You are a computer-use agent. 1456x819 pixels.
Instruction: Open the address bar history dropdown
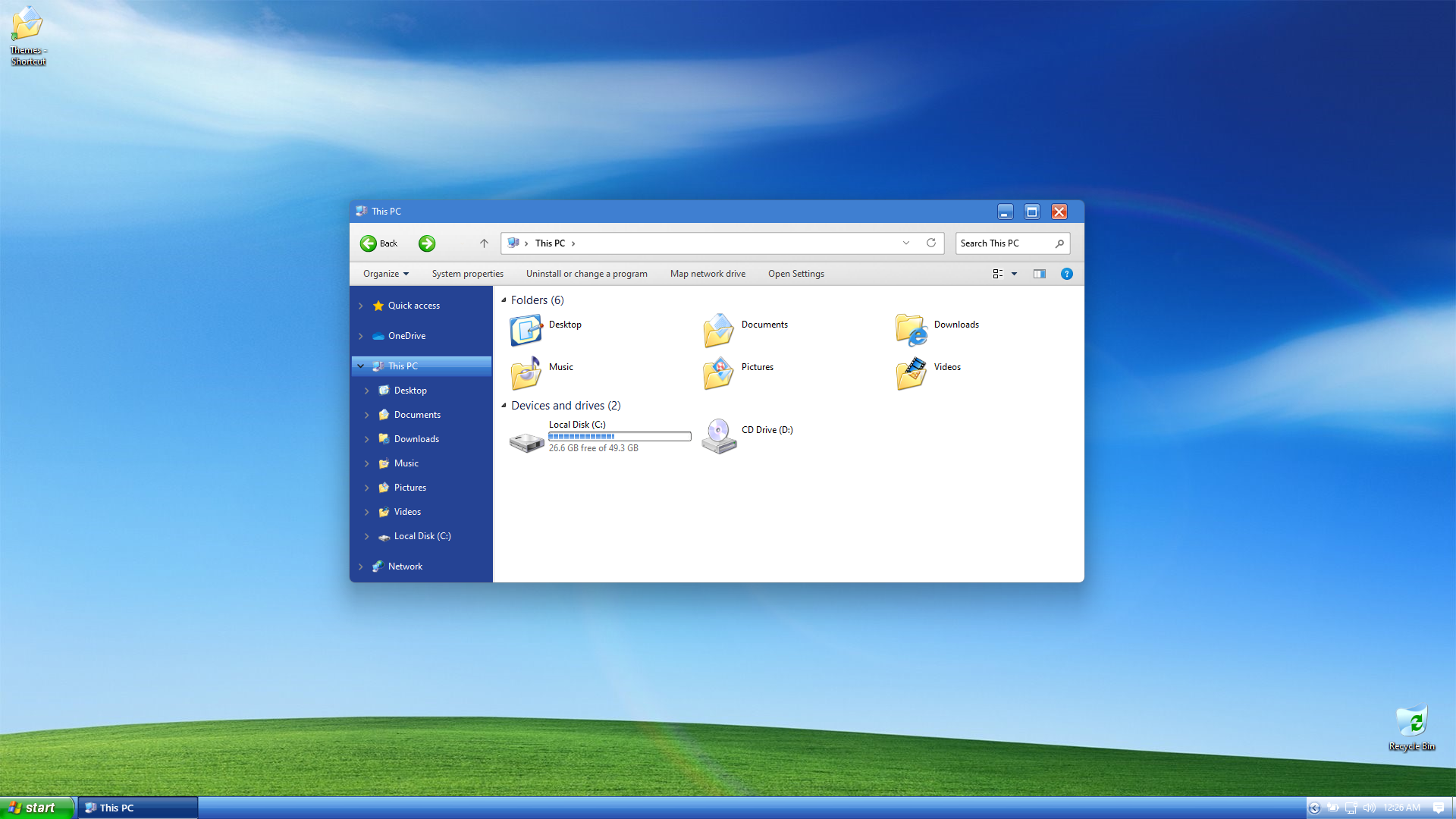click(905, 243)
